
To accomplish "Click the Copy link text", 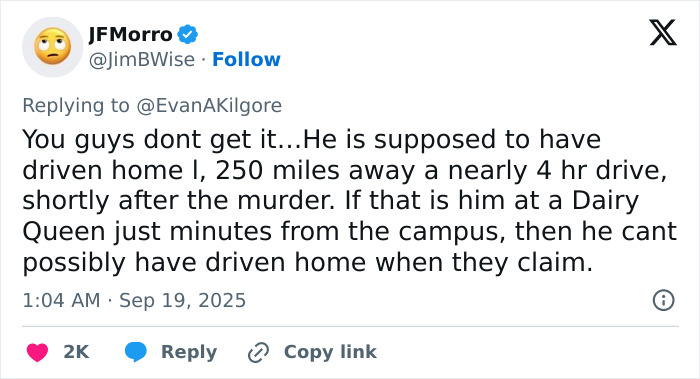I will [x=330, y=352].
